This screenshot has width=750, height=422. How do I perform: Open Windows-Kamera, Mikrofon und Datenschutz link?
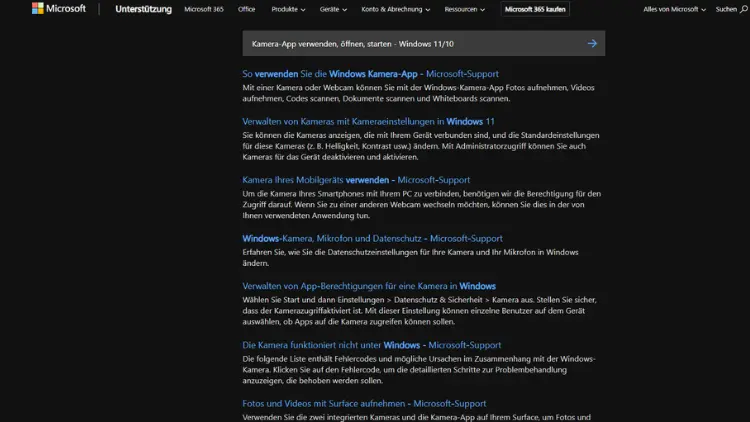click(x=372, y=238)
